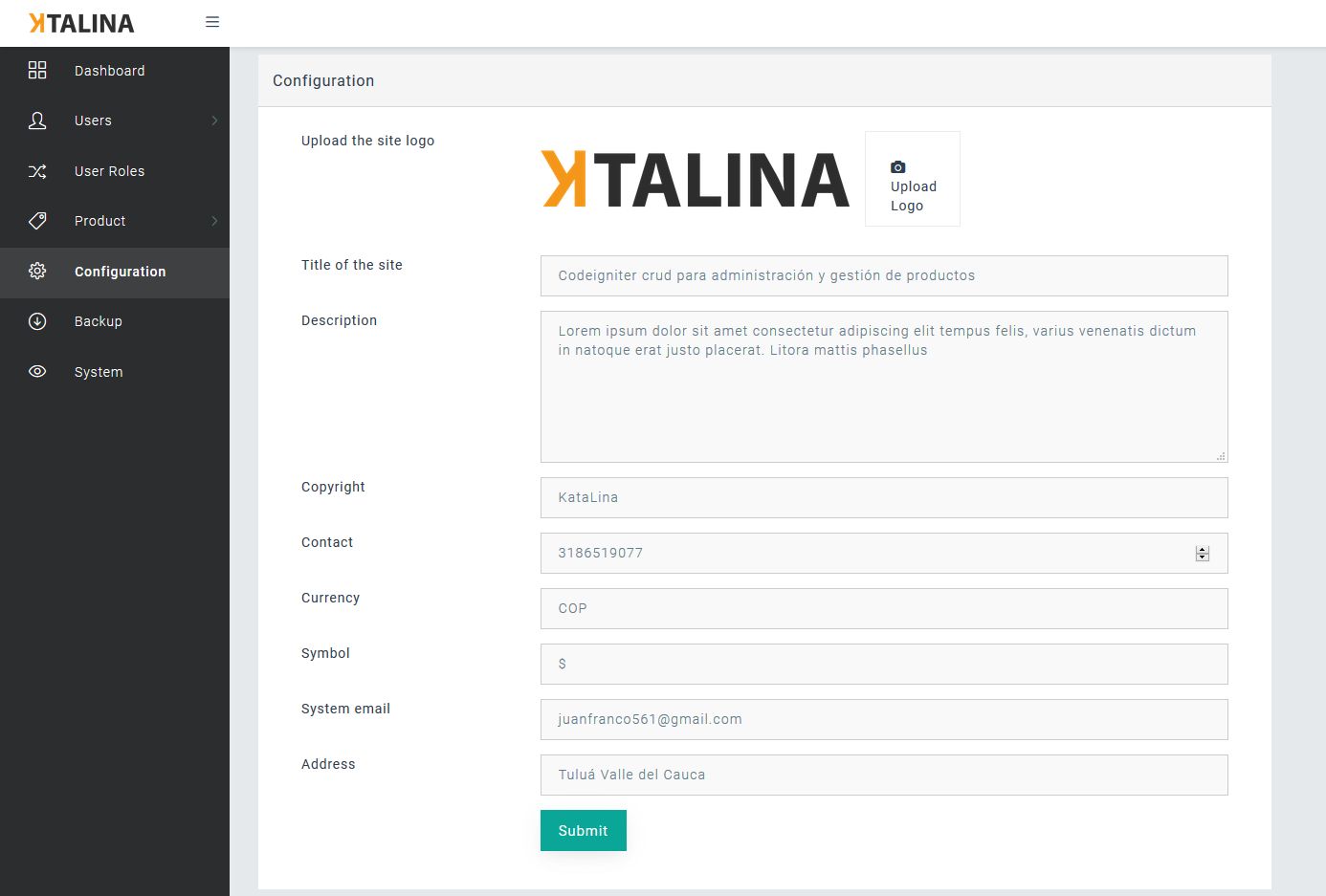Click the Users person icon

pos(37,120)
